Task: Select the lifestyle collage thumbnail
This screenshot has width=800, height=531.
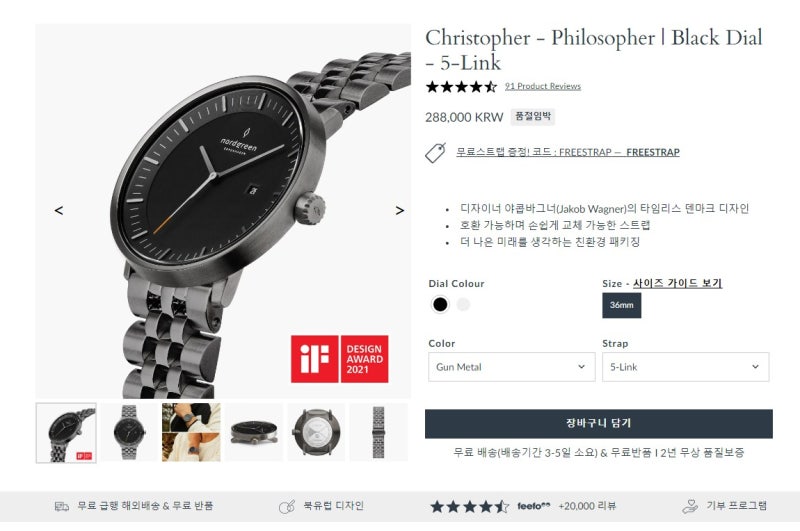Action: click(x=191, y=433)
